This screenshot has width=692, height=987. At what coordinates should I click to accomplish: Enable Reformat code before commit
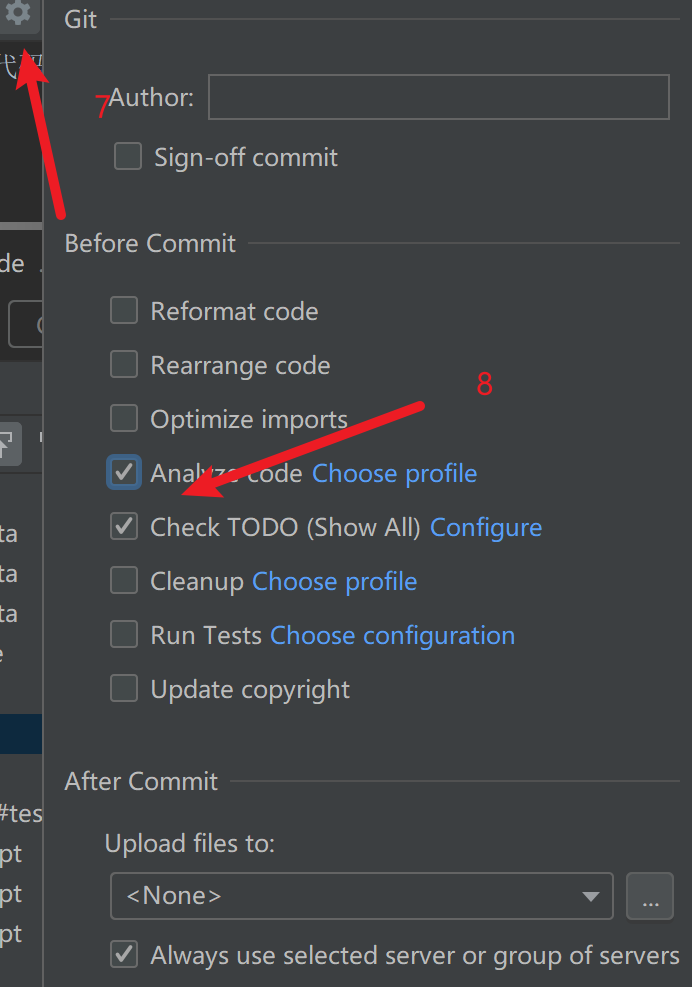coord(124,311)
